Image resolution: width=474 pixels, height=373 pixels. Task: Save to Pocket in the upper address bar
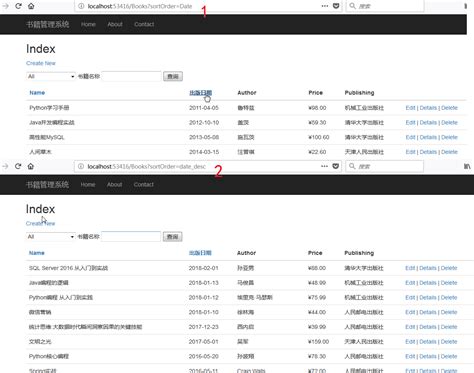coord(336,6)
